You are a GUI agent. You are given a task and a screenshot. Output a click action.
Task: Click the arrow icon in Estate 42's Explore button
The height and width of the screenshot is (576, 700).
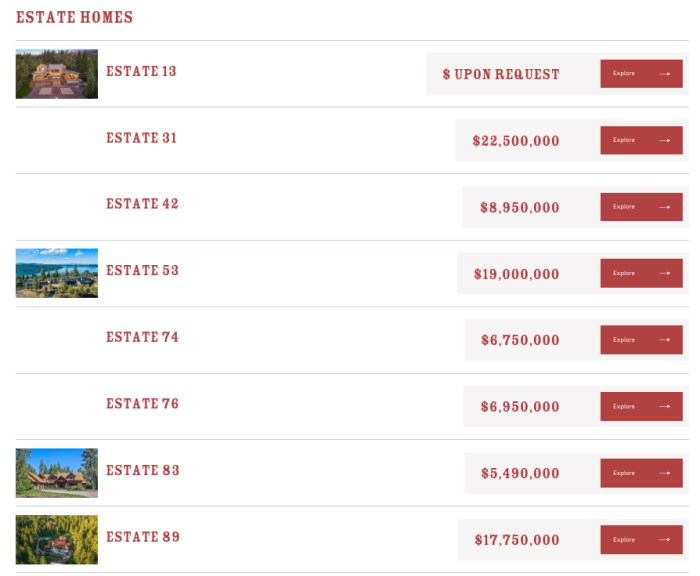664,207
